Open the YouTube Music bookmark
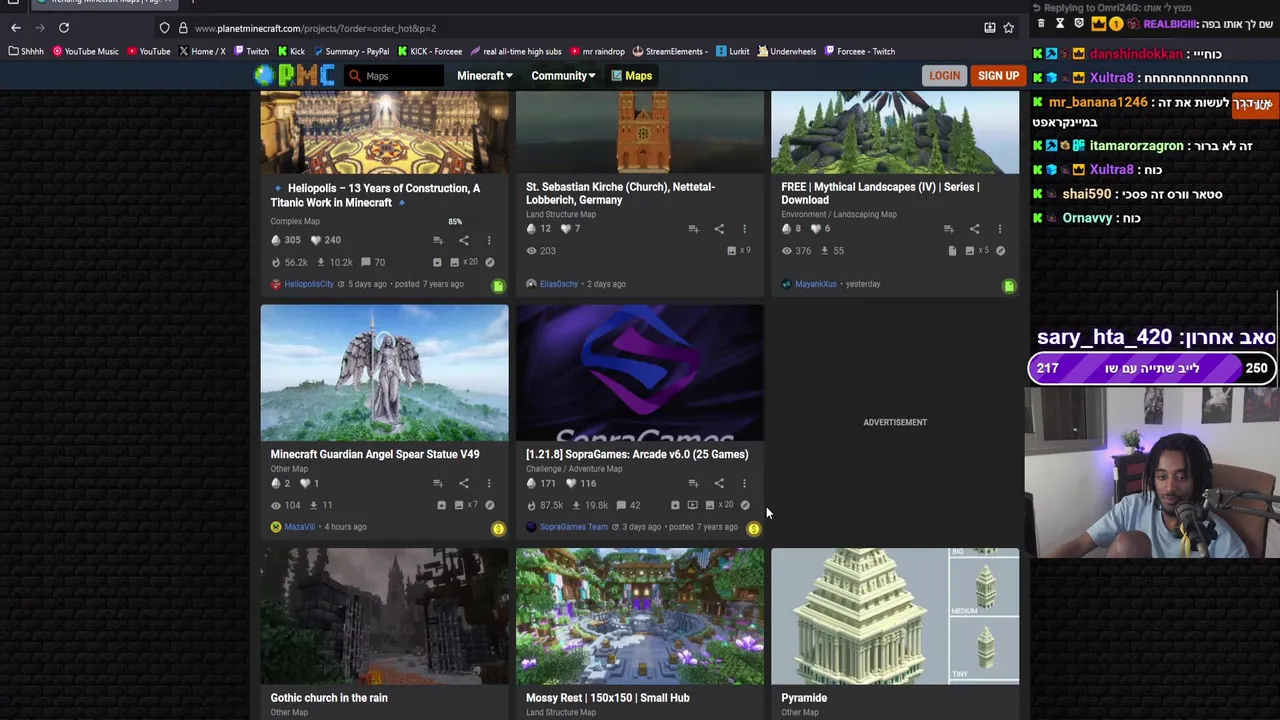 86,51
